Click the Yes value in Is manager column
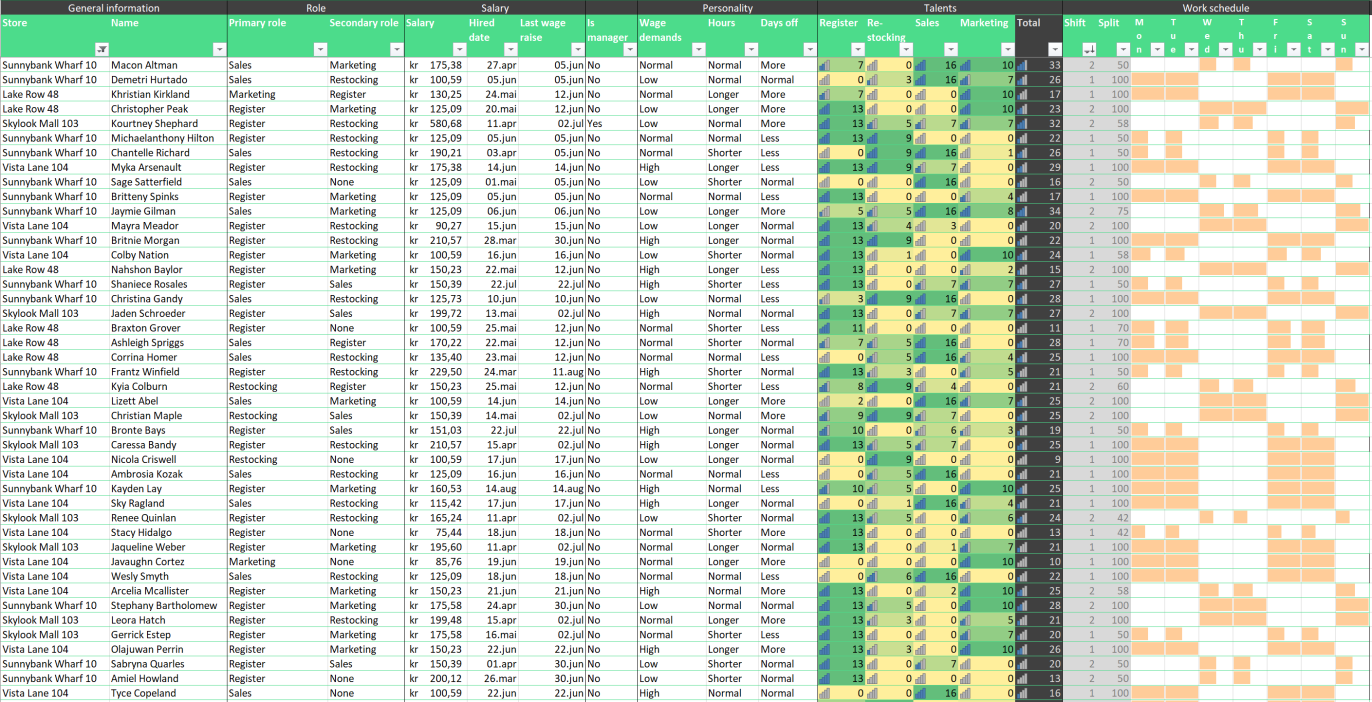This screenshot has width=1372, height=702. coord(595,124)
